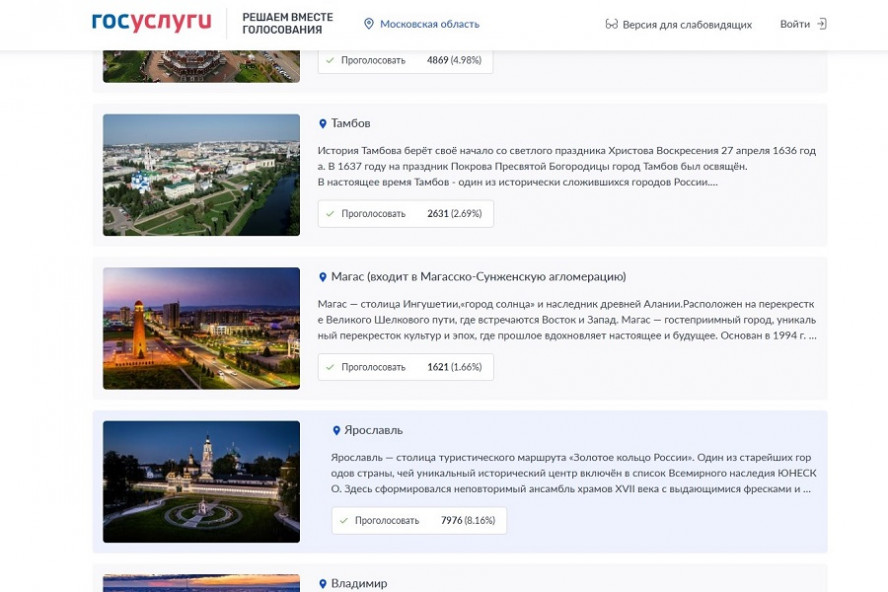
Task: Click the pin icon beside Магас
Action: click(323, 277)
